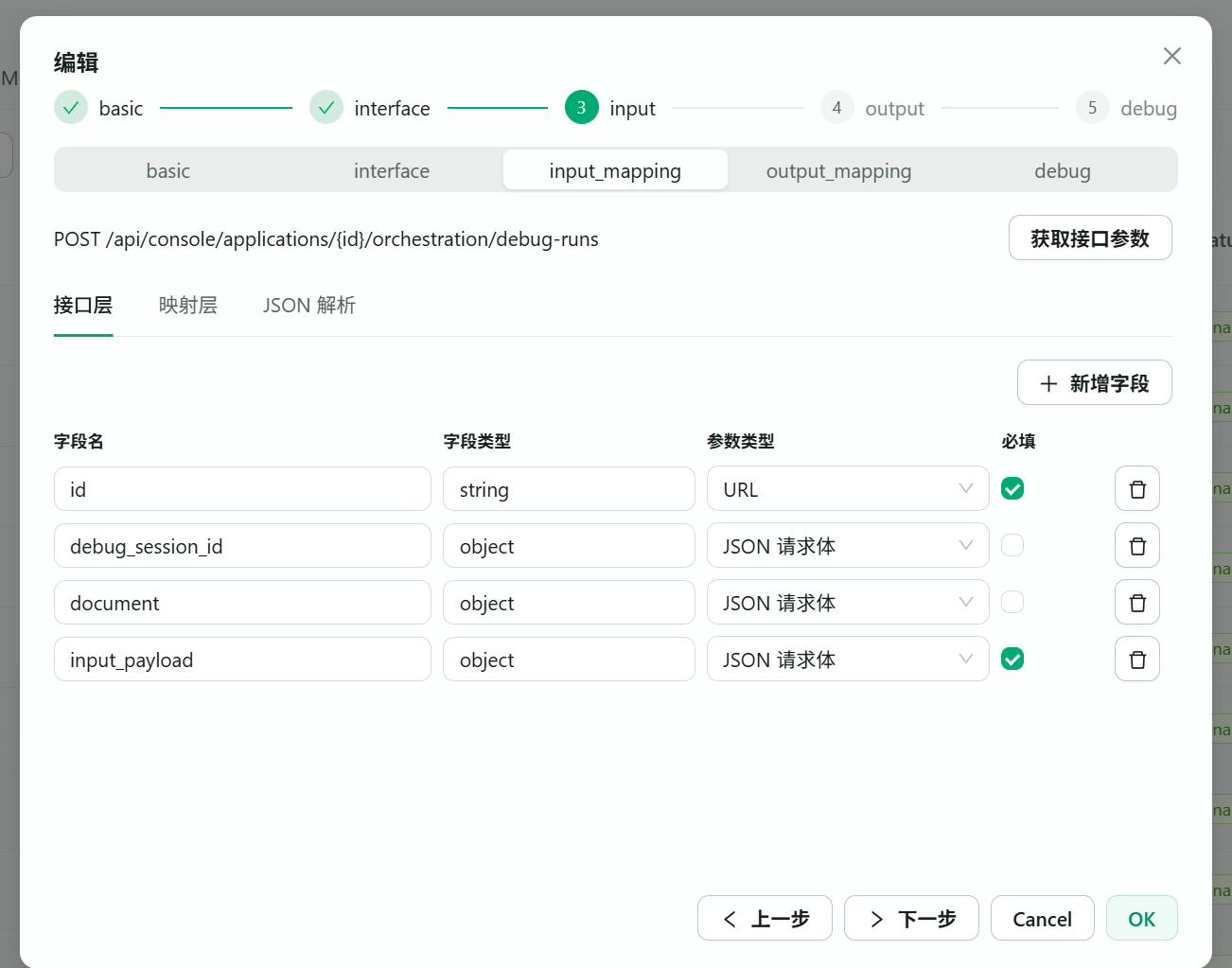Screen dimensions: 1232x968
Task: Edit field type of debug_session_id row
Action: 569,546
